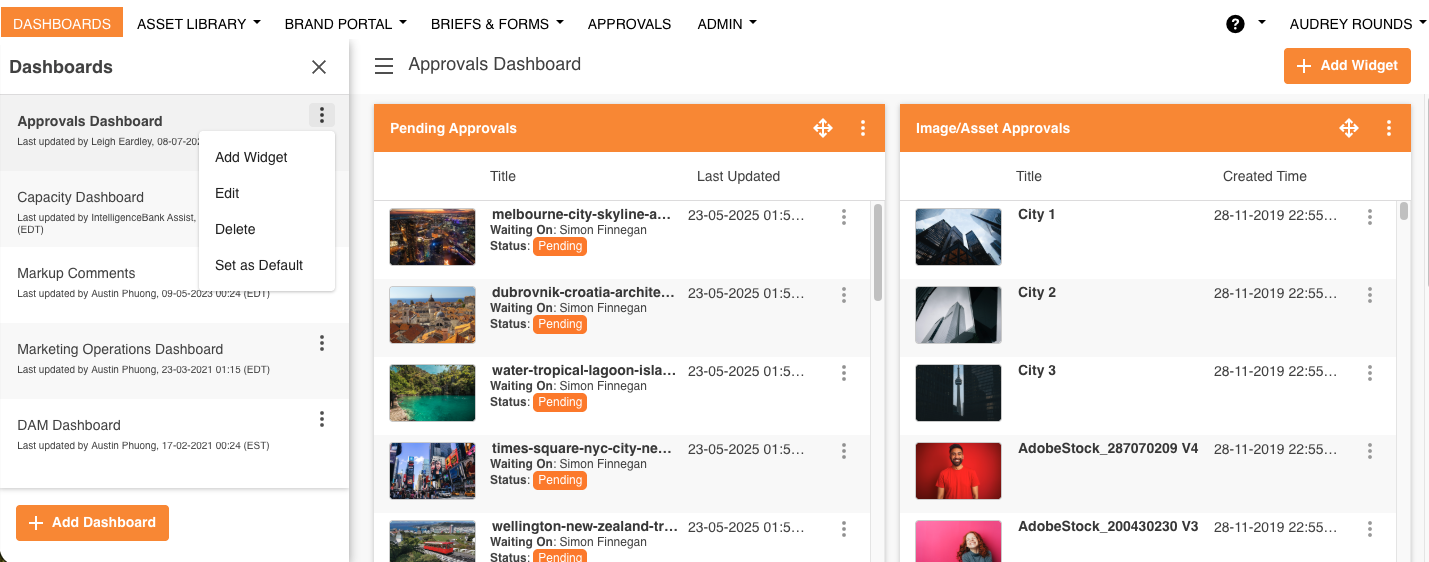
Task: Click the AdobeStock_200430230 V3 title text
Action: [1107, 526]
